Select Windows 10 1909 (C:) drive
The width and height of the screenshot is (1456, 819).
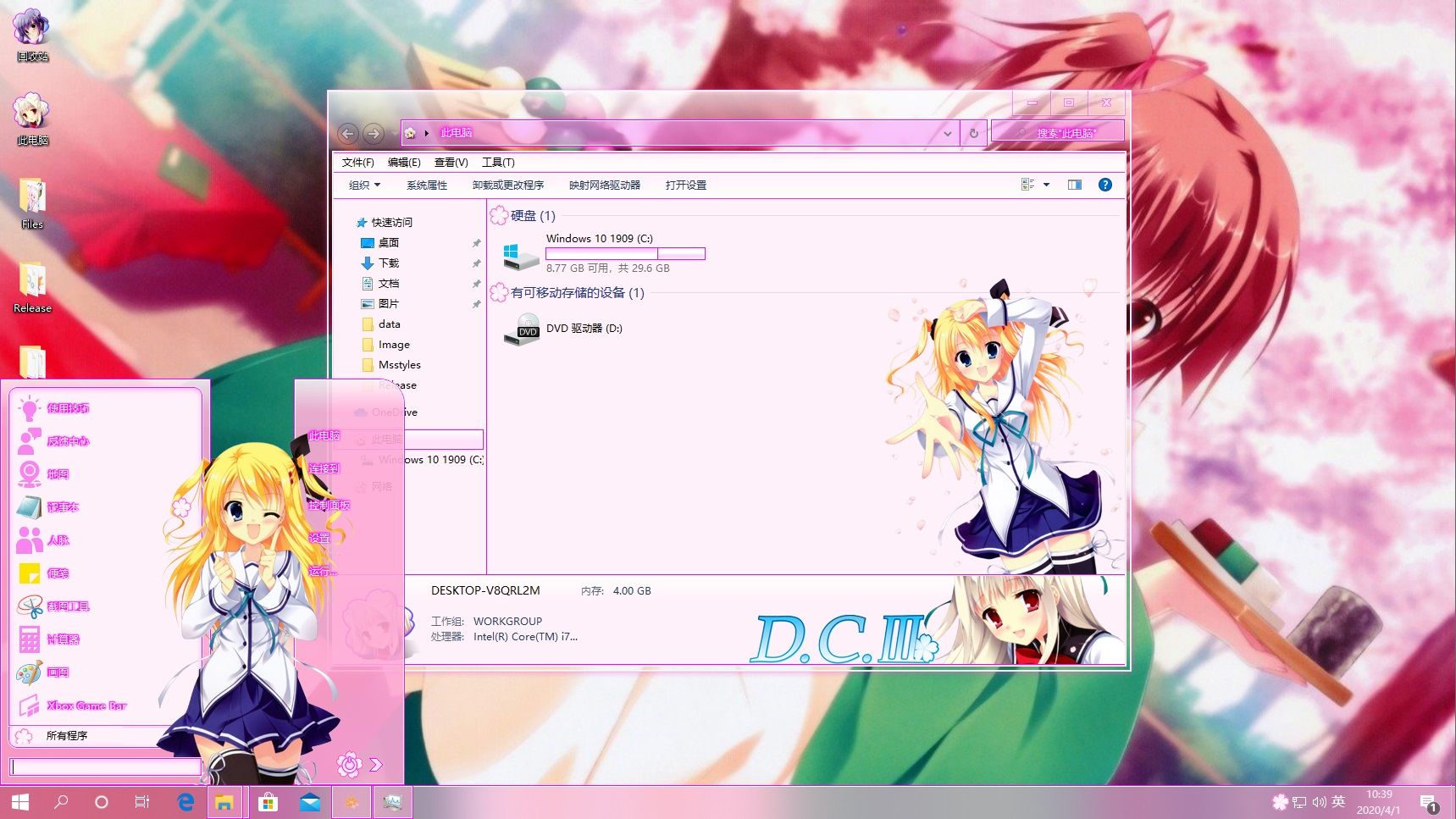tap(604, 253)
